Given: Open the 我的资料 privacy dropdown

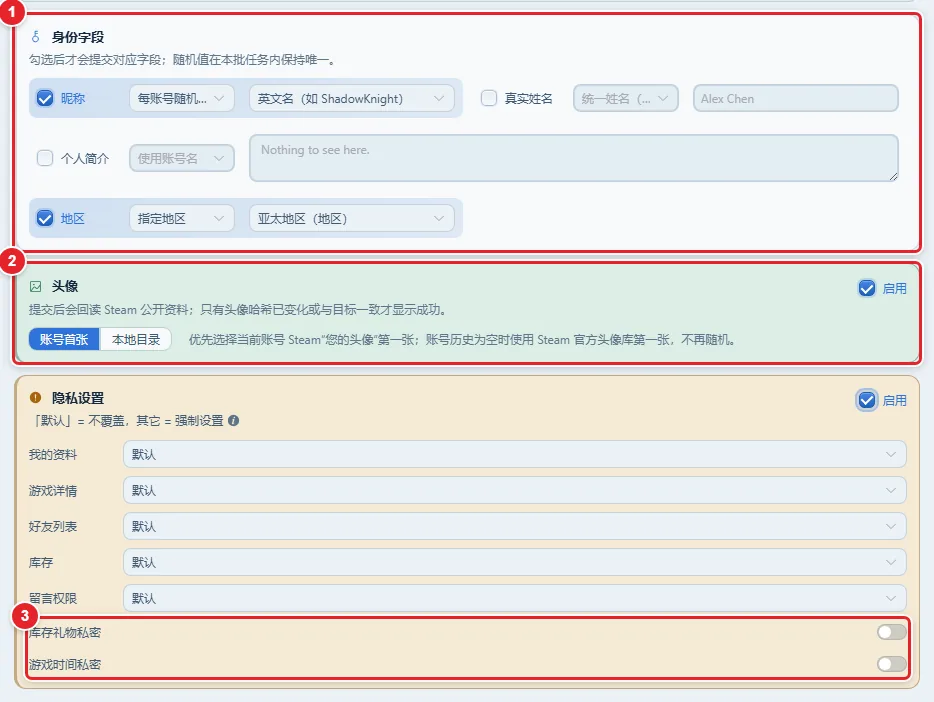Looking at the screenshot, I should tap(515, 454).
